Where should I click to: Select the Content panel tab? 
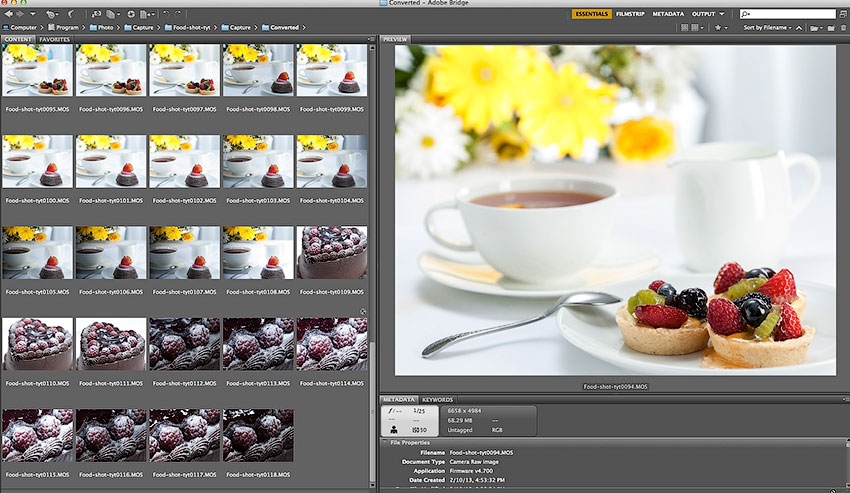pos(18,39)
